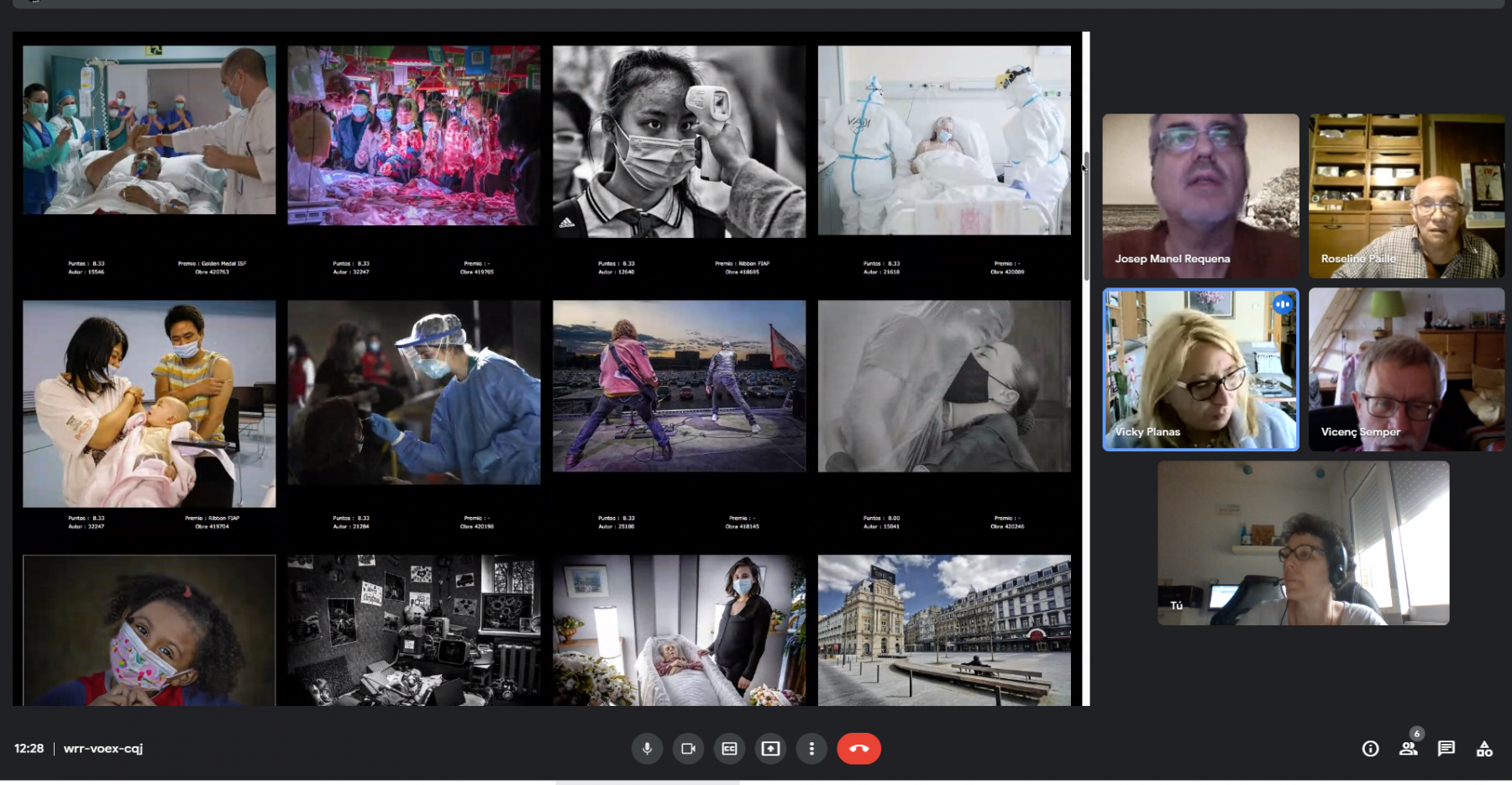Turn off the camera
The width and height of the screenshot is (1512, 785).
point(688,748)
